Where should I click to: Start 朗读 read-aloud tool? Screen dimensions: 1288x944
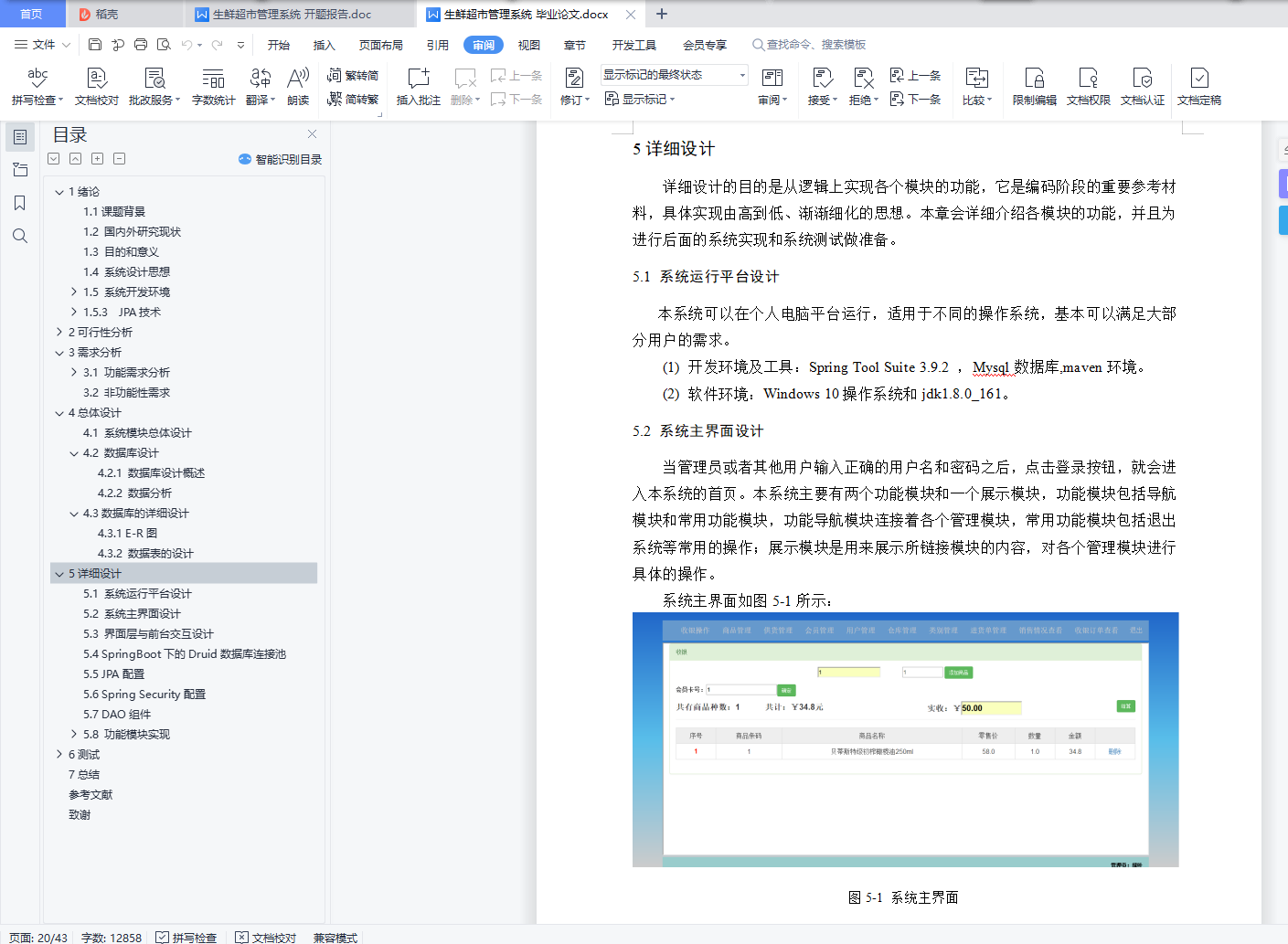(x=298, y=87)
